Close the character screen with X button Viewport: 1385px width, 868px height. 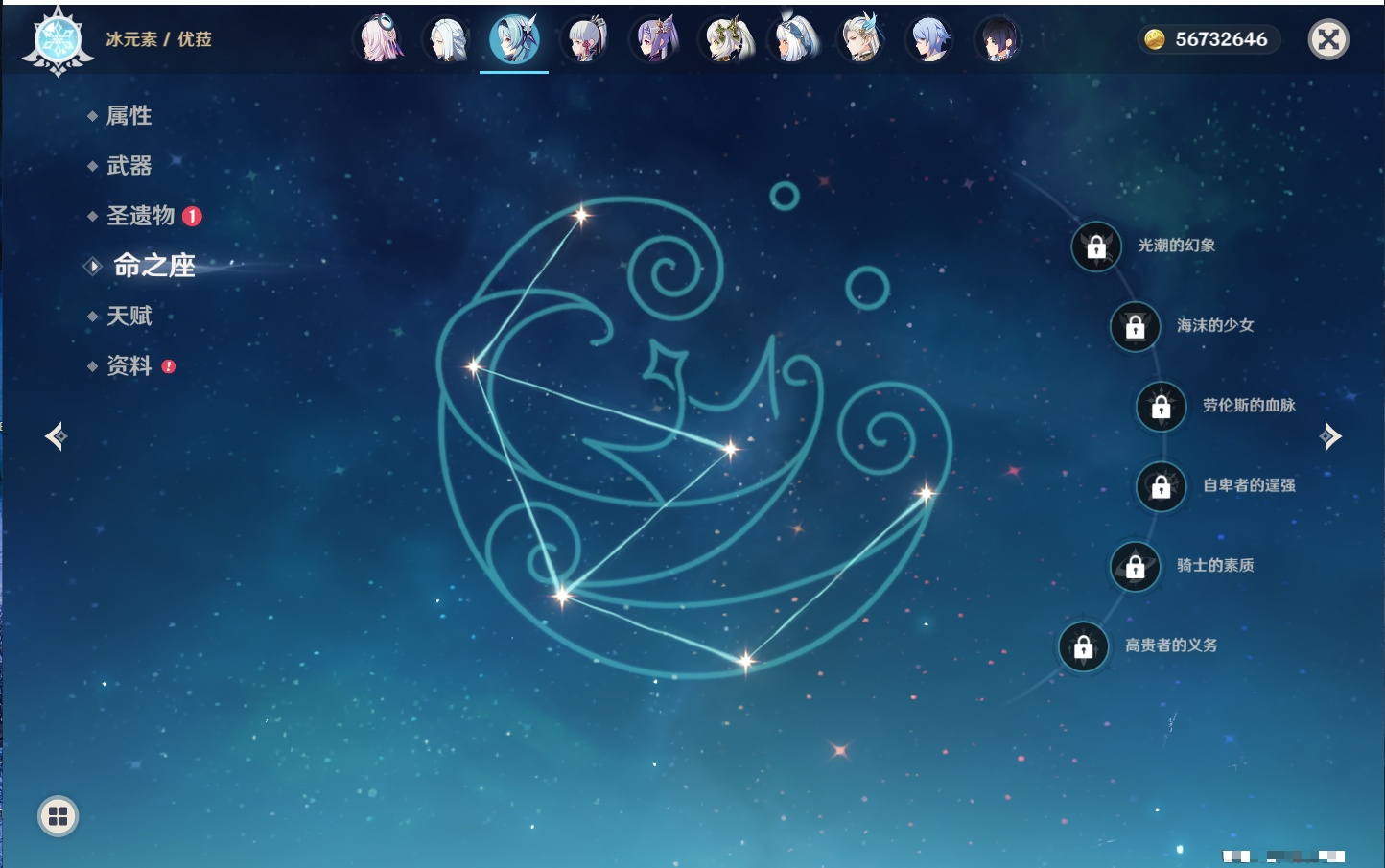1328,39
